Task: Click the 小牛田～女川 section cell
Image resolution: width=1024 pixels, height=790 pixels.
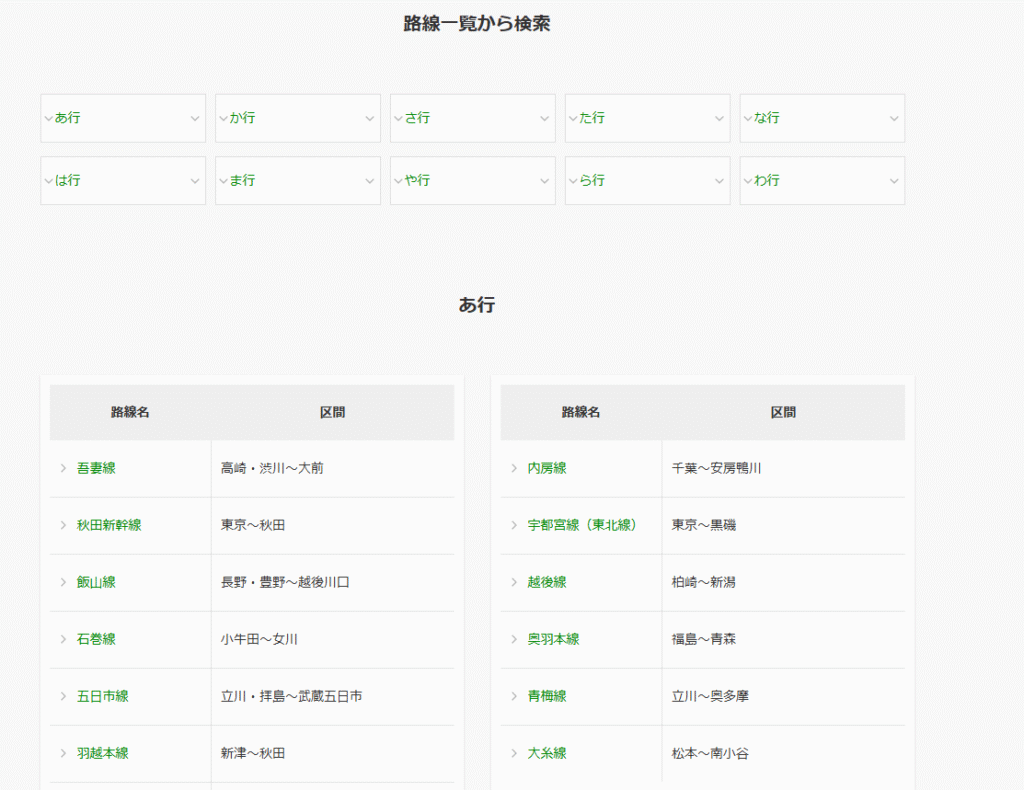Action: (332, 639)
